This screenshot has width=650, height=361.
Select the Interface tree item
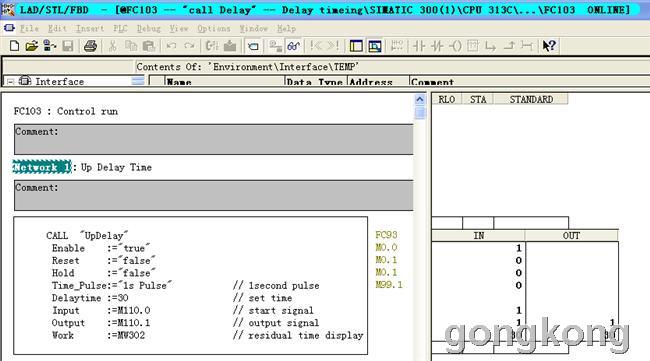[x=59, y=81]
